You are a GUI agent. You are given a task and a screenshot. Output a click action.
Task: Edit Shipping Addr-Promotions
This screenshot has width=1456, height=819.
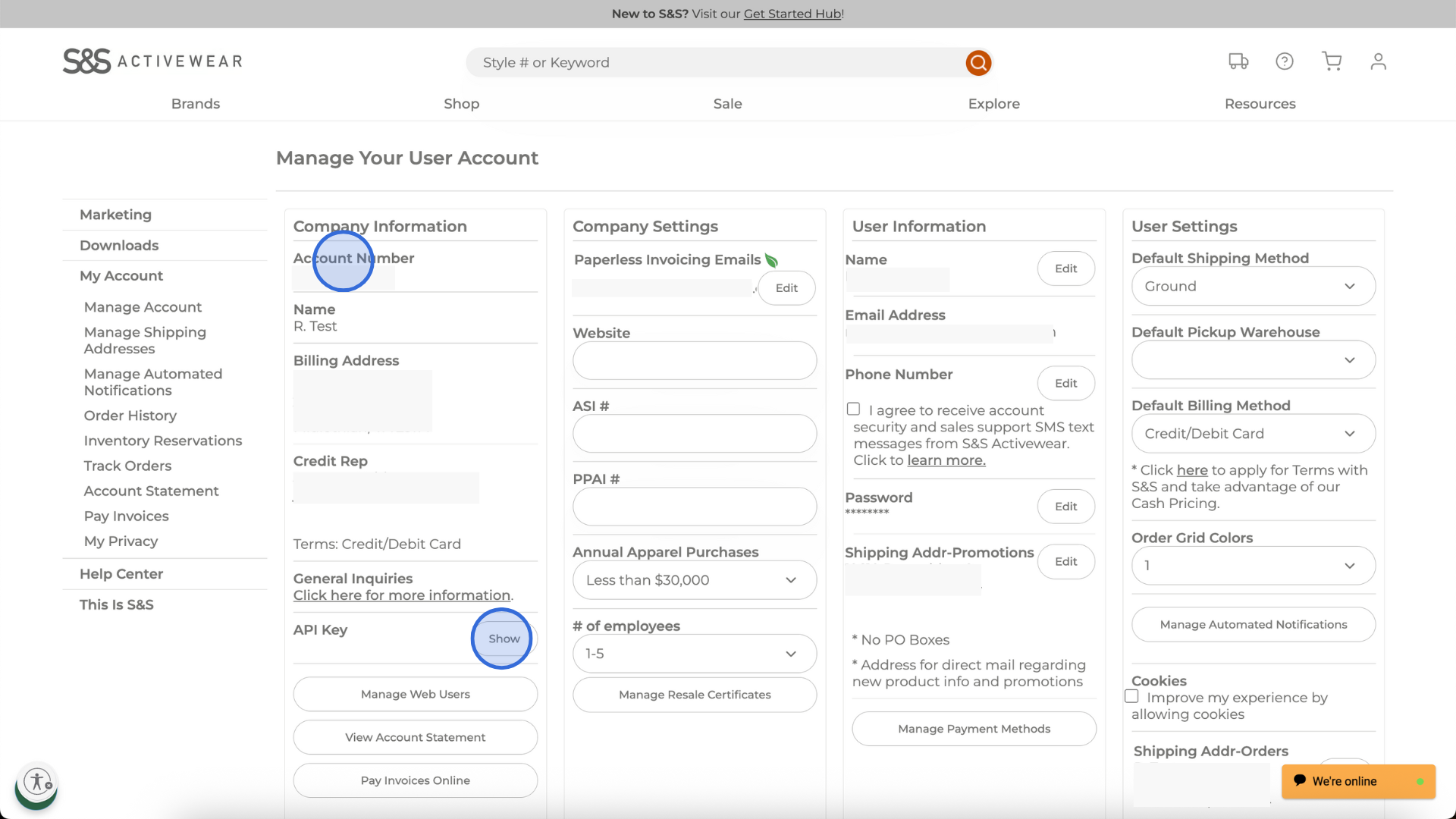pos(1065,561)
